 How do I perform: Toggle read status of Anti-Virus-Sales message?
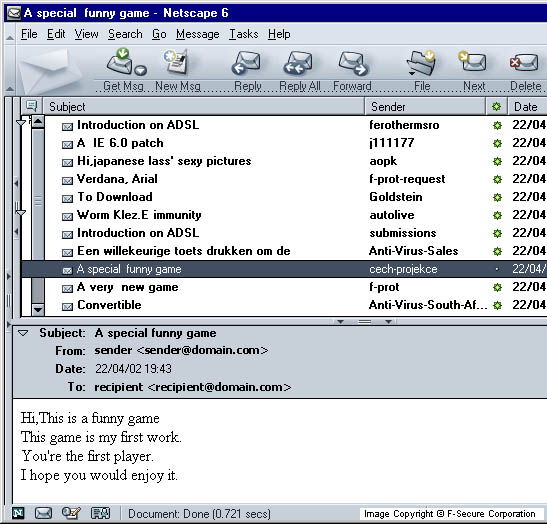pos(497,251)
